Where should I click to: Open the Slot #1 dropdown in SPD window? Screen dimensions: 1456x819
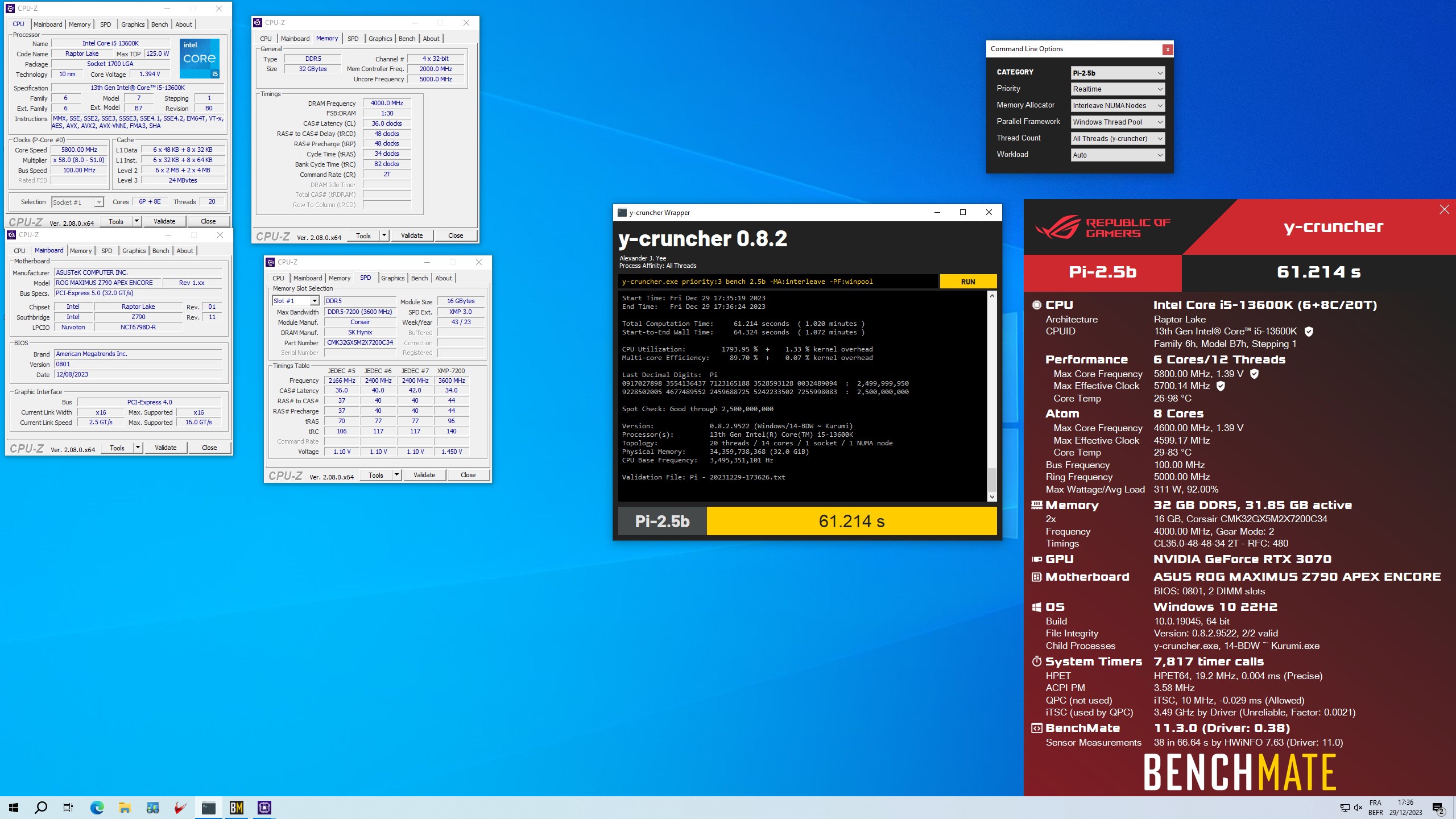(x=295, y=301)
